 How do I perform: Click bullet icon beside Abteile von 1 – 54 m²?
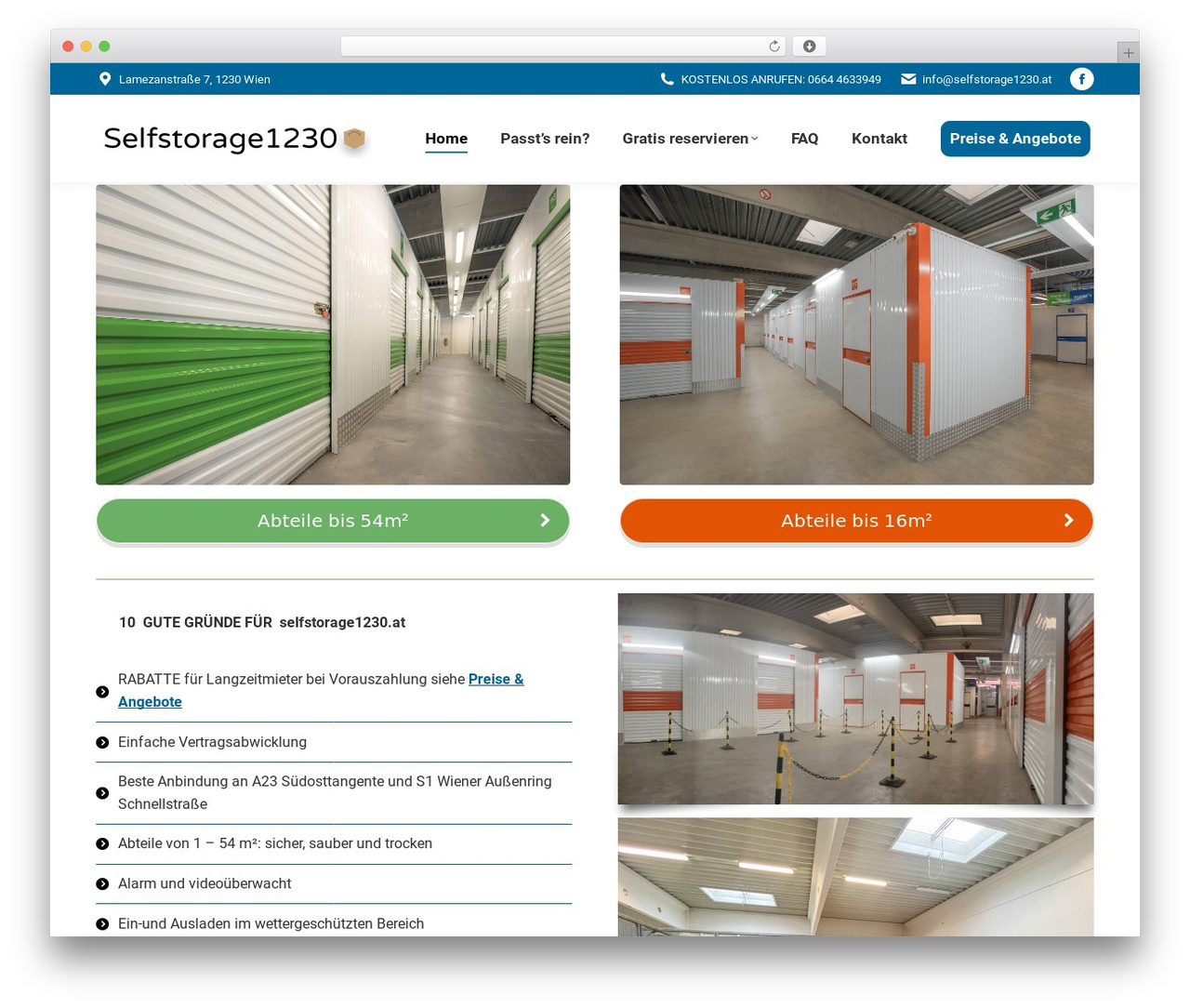(x=102, y=843)
